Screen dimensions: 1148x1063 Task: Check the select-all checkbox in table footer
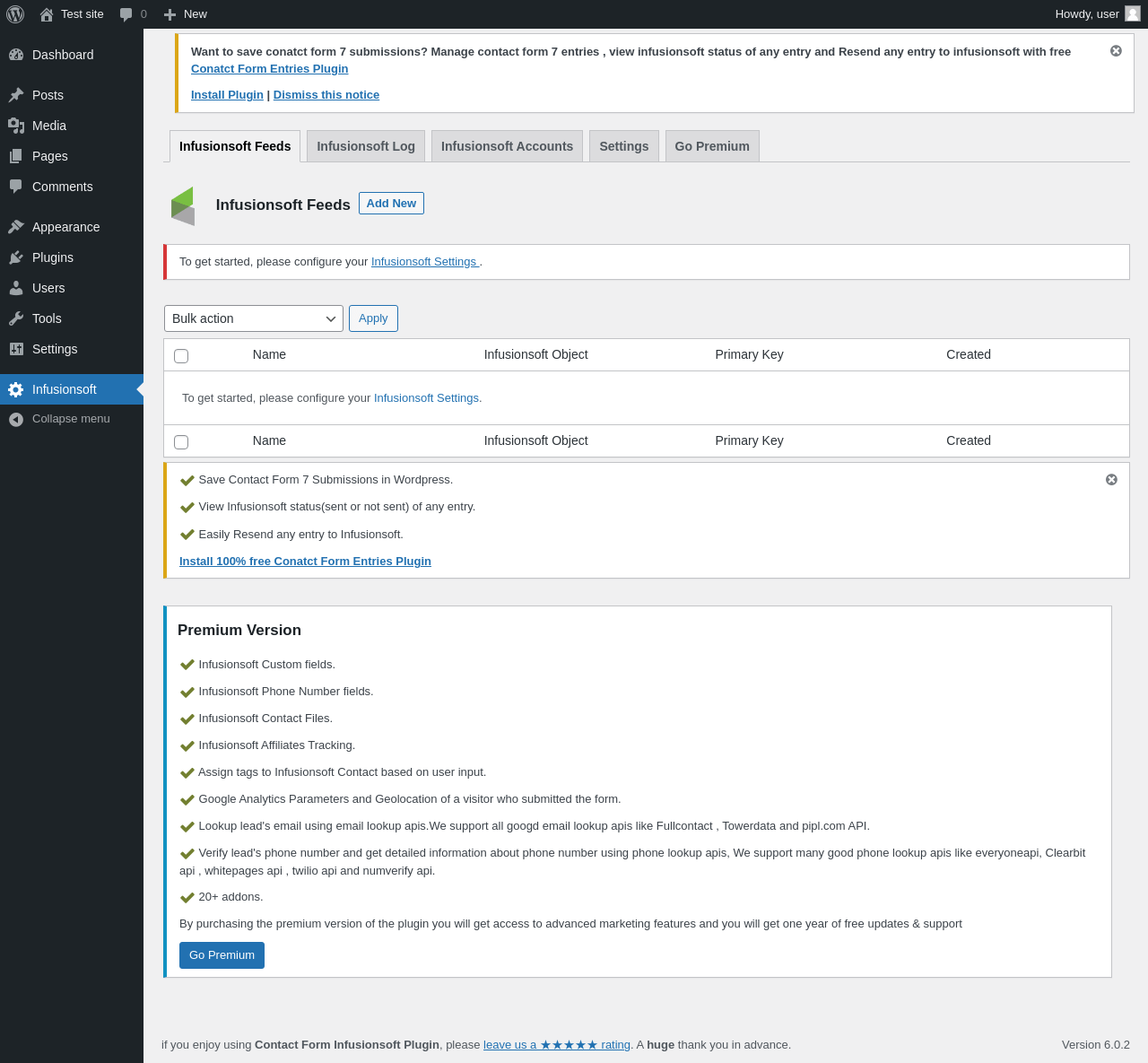(x=181, y=442)
